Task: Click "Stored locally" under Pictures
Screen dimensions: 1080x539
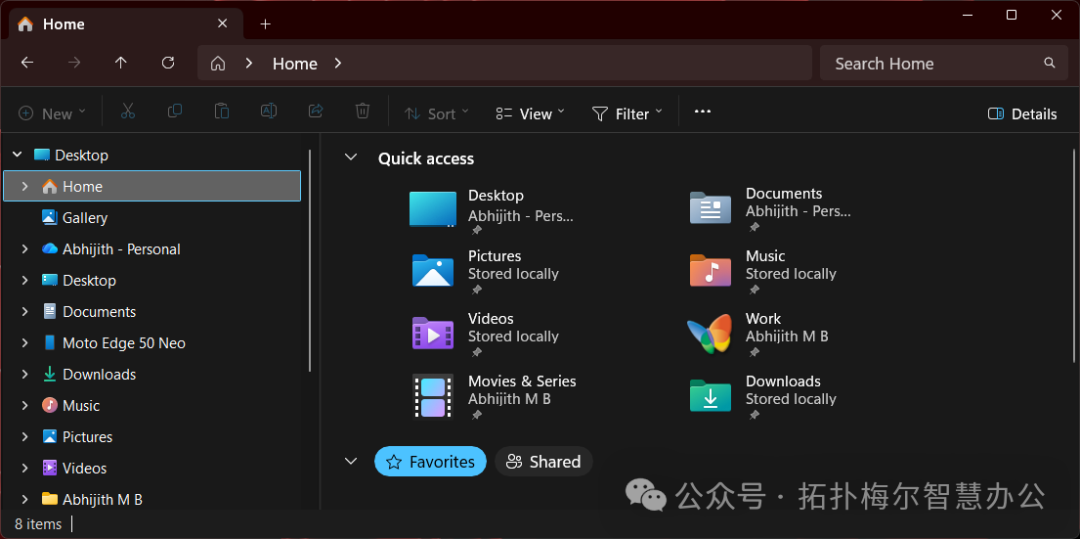Action: 513,274
